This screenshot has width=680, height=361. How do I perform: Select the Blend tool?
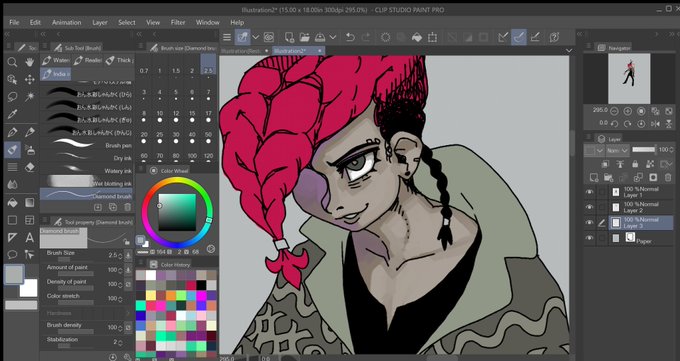(x=12, y=185)
